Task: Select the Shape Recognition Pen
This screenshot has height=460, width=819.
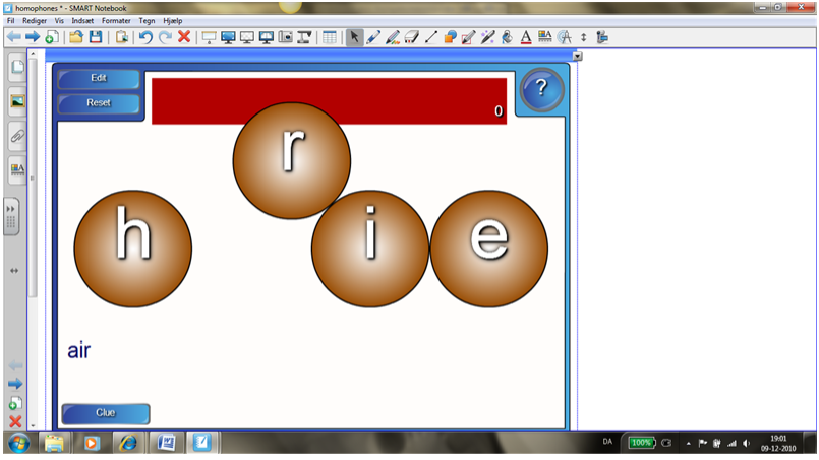Action: click(469, 37)
